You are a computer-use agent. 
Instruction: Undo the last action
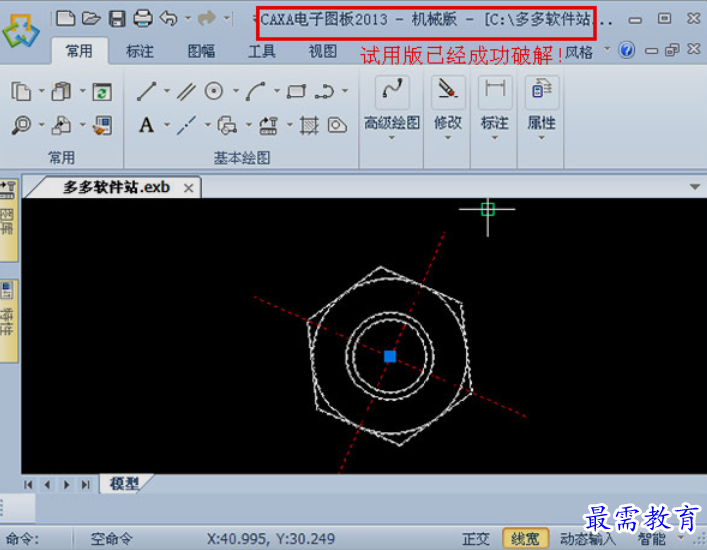pos(169,18)
